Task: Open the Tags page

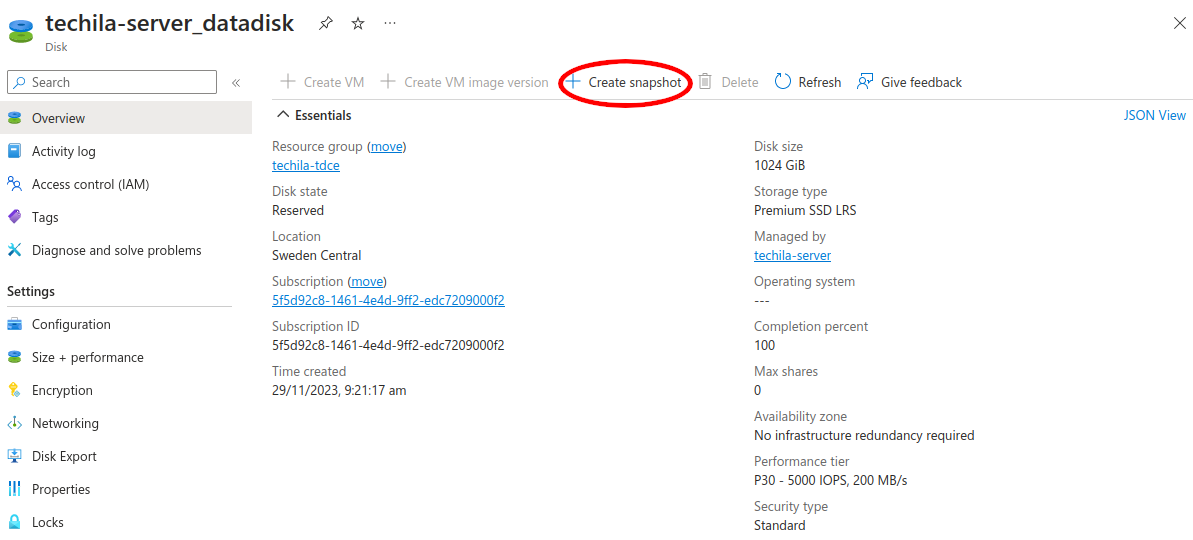Action: tap(45, 217)
